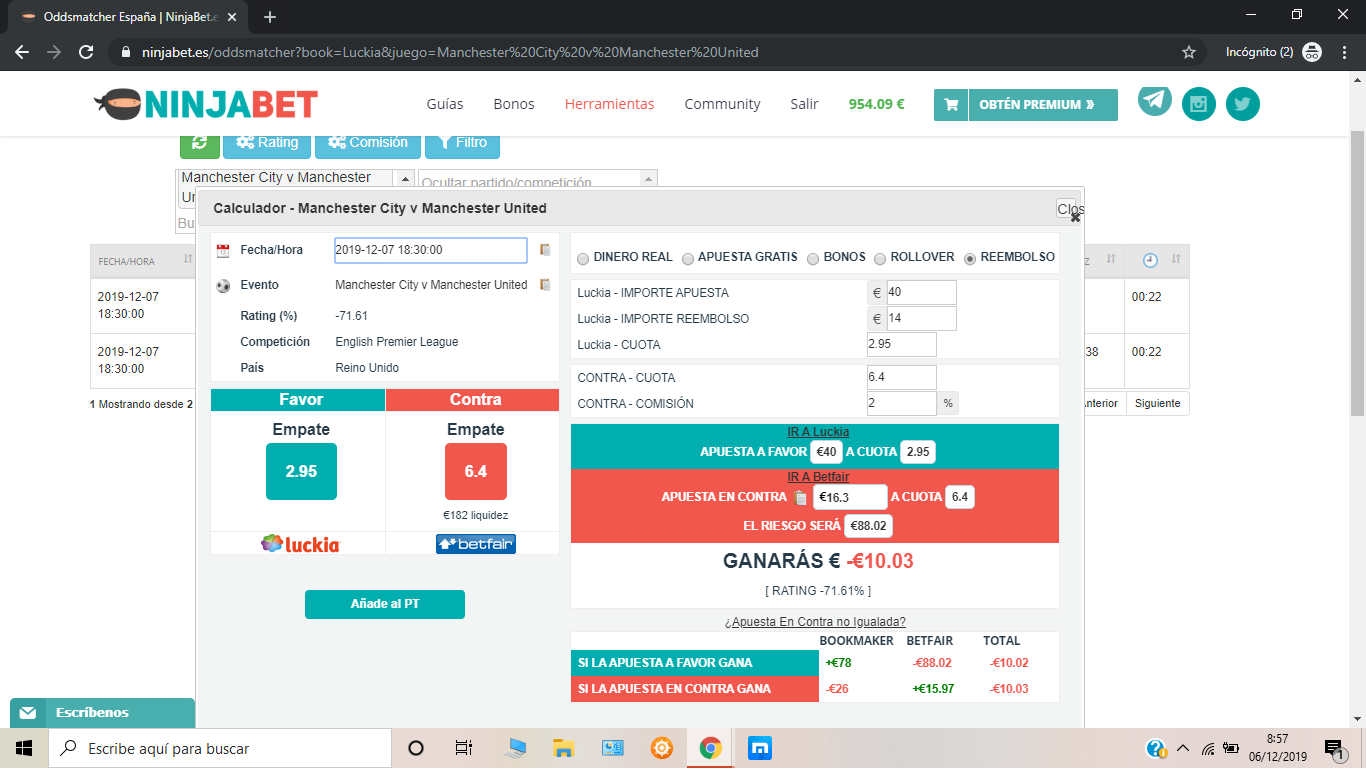Click the Luckia bookmaker logo
1366x768 pixels.
point(300,544)
